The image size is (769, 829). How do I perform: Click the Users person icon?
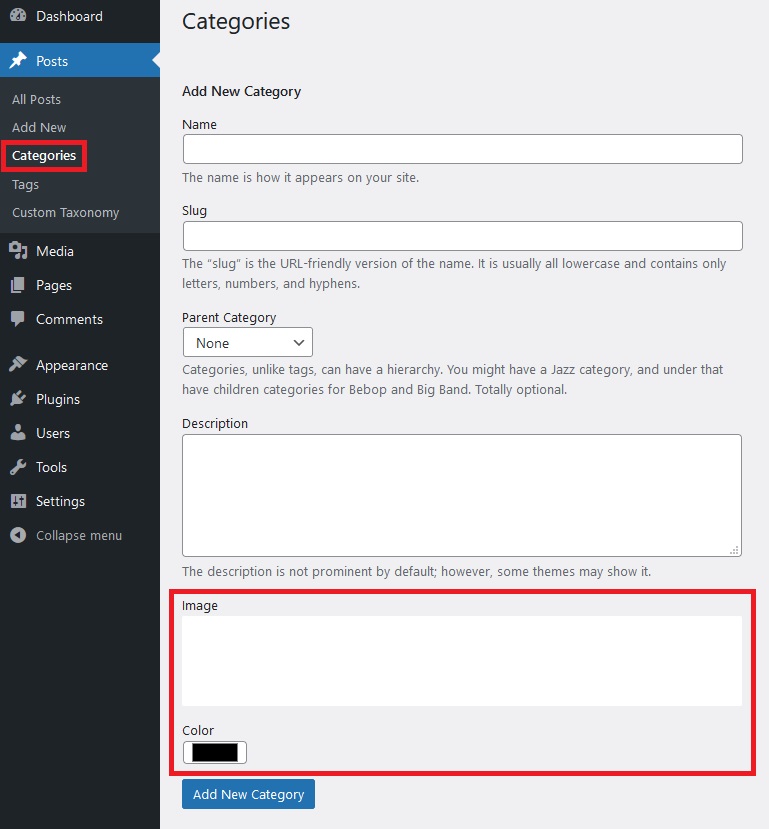click(18, 433)
